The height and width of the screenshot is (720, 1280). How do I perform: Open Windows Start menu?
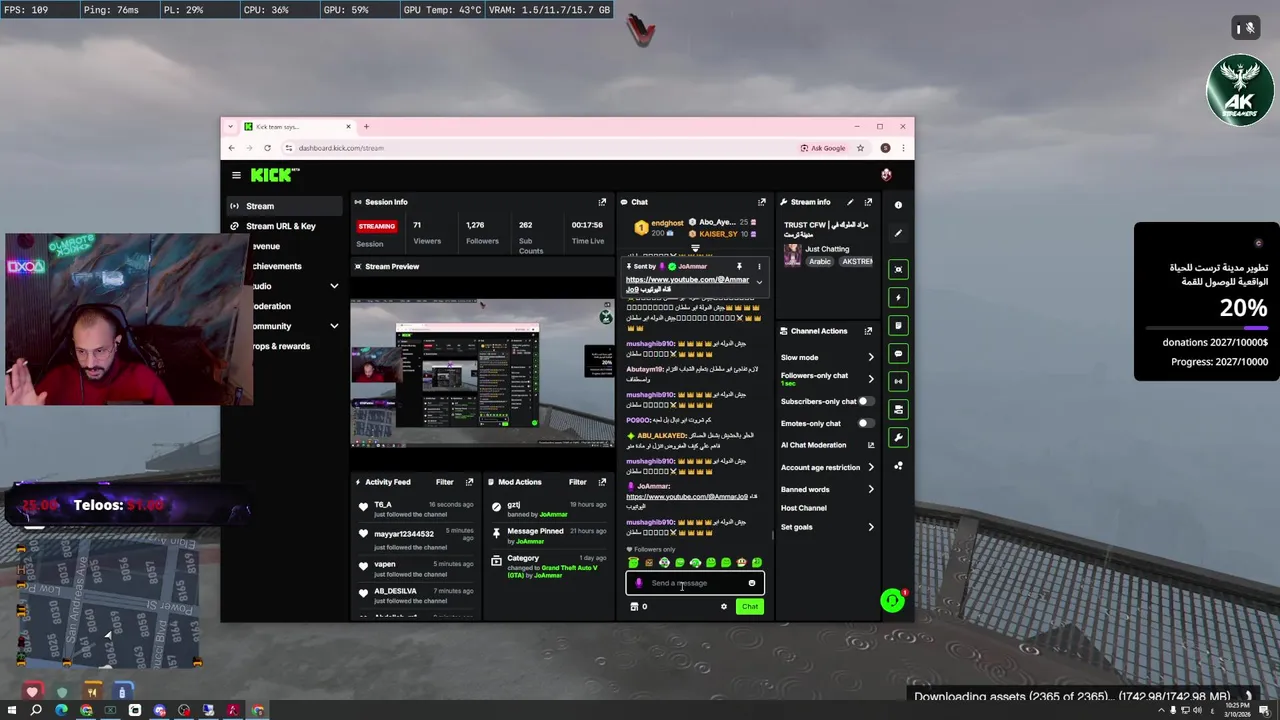pos(11,711)
